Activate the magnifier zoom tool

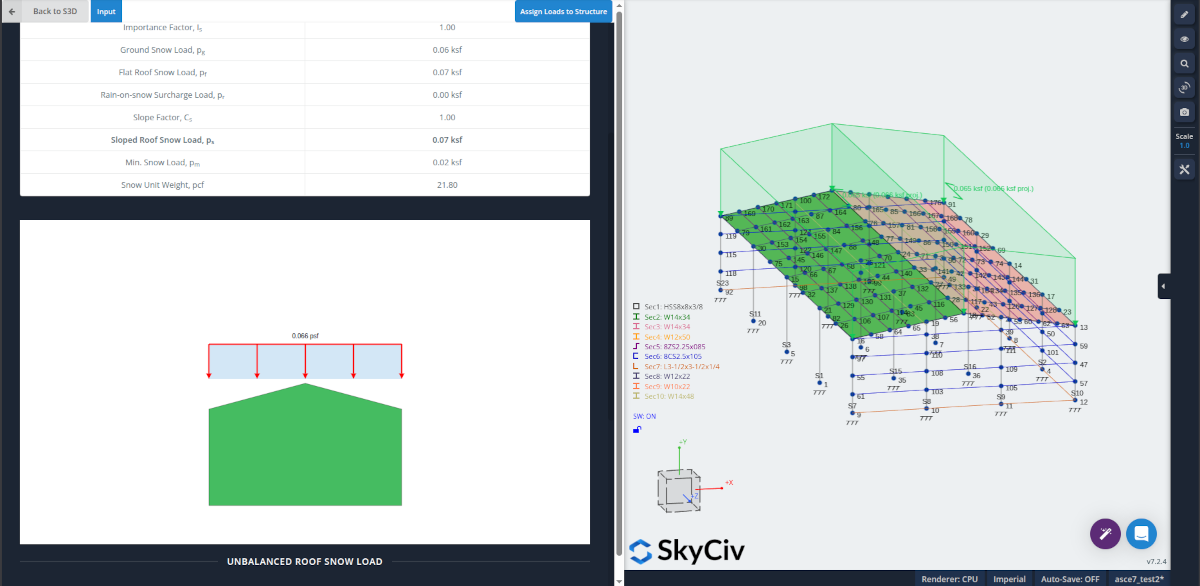(x=1184, y=63)
